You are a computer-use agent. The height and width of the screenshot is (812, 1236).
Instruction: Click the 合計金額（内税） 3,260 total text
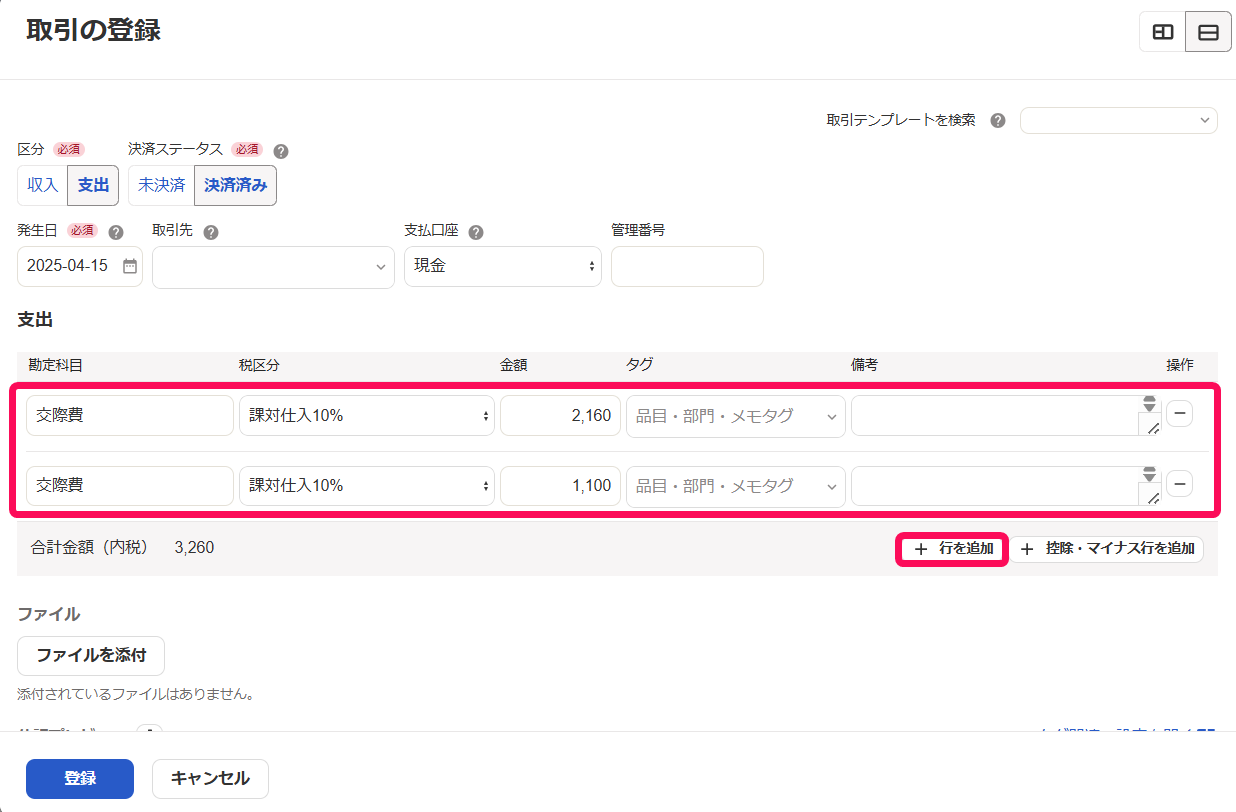pos(122,547)
